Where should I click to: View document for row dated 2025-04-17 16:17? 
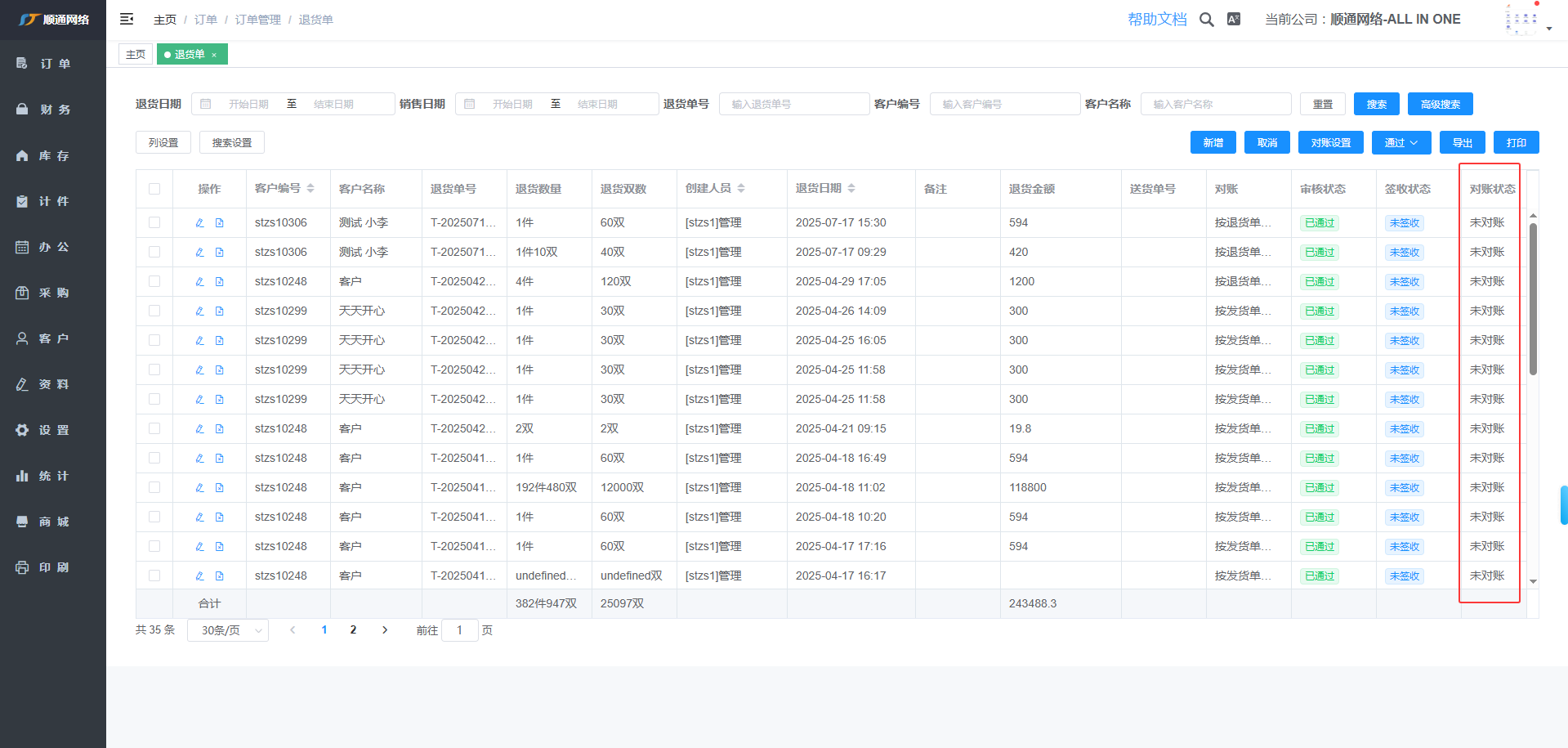point(219,576)
